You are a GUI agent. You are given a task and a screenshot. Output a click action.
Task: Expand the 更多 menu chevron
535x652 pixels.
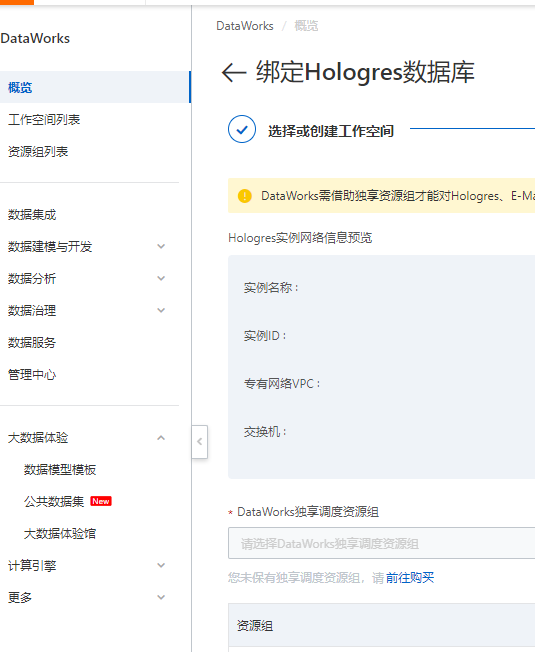[161, 598]
